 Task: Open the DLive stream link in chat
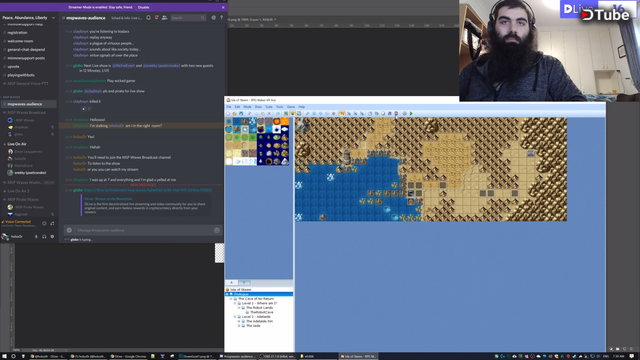click(148, 190)
